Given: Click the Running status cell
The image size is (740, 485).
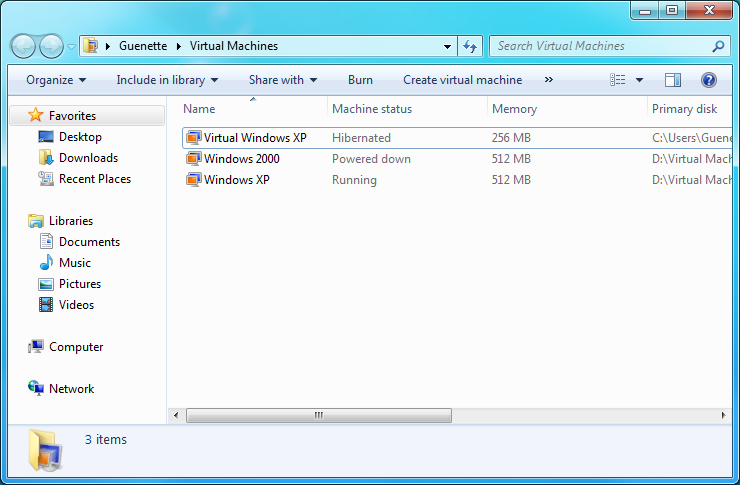Looking at the screenshot, I should click(354, 180).
